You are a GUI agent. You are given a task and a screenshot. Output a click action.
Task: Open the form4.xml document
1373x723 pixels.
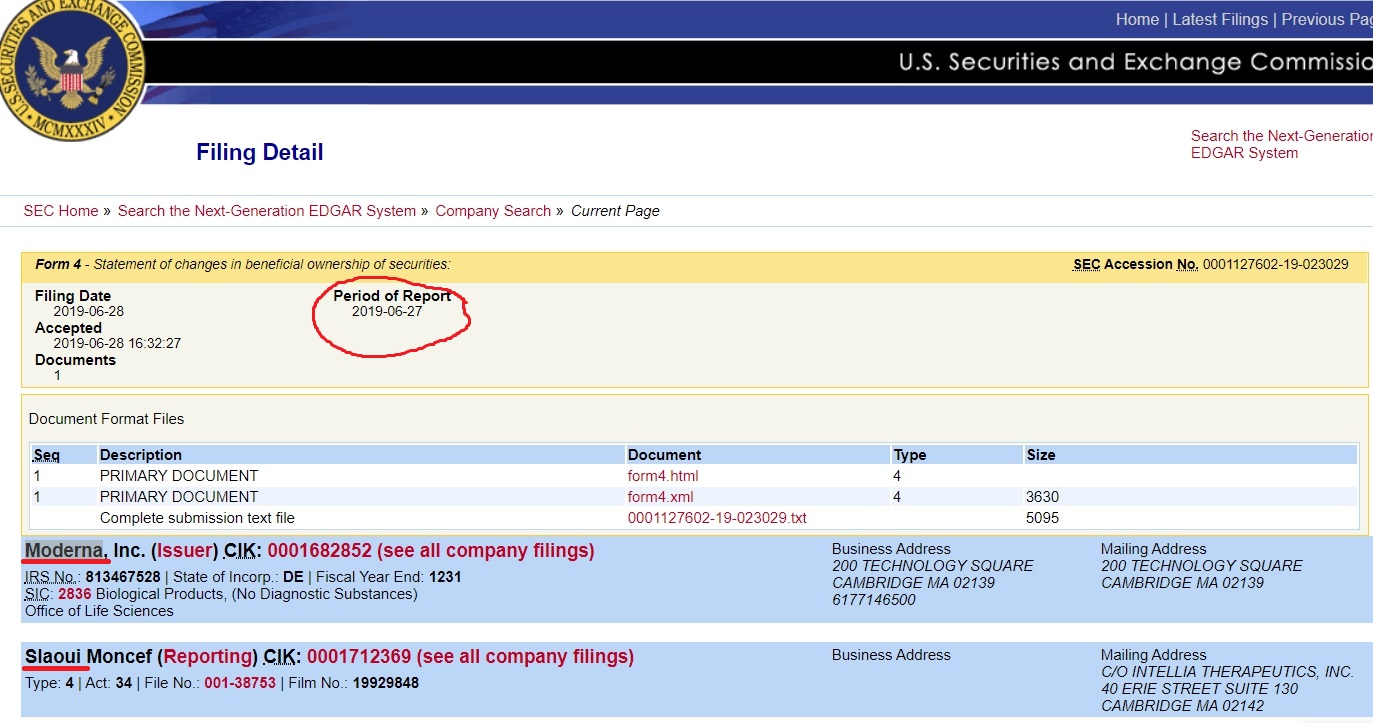click(x=660, y=497)
